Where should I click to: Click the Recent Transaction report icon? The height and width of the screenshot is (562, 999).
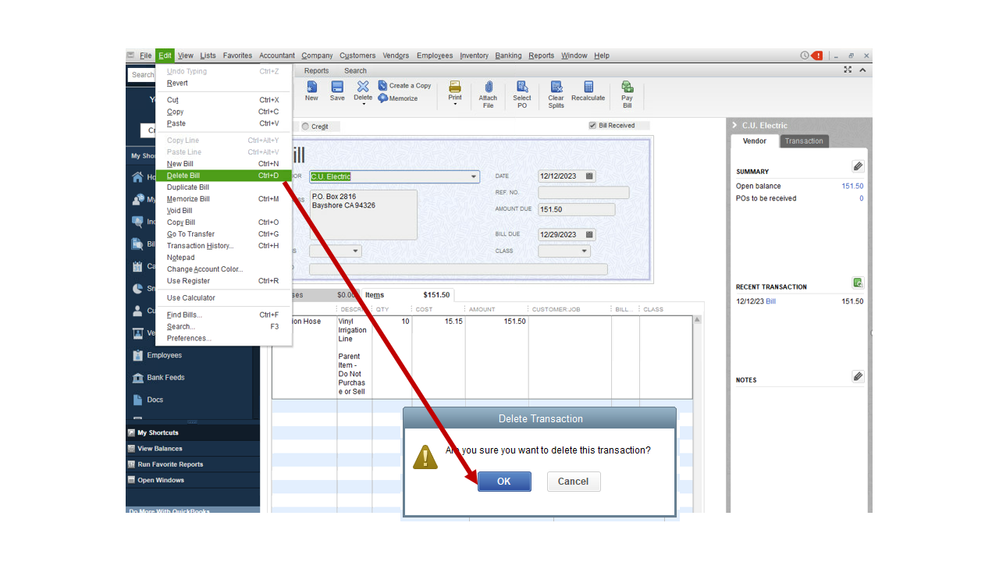(x=858, y=282)
